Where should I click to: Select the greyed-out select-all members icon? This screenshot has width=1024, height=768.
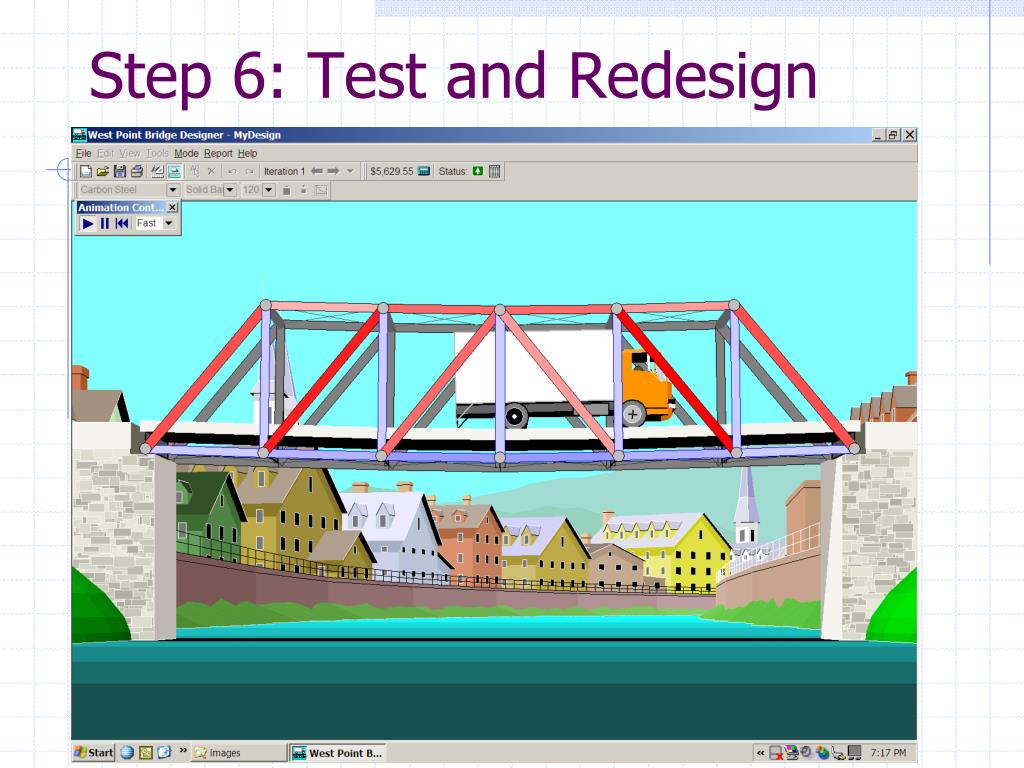pos(195,171)
